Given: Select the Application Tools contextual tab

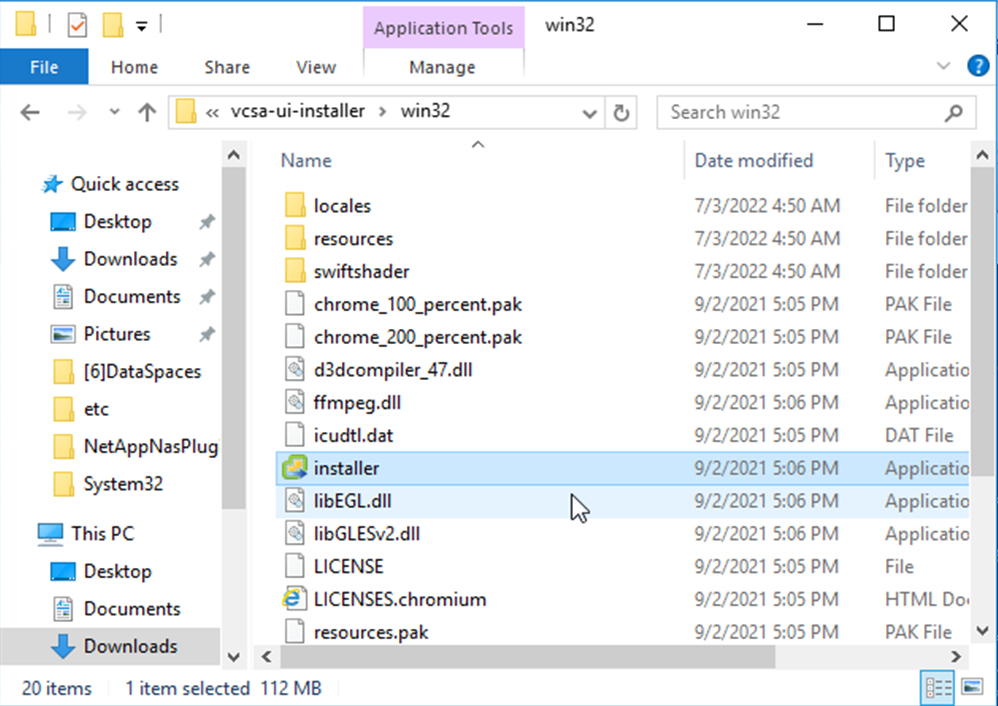Looking at the screenshot, I should pyautogui.click(x=444, y=28).
